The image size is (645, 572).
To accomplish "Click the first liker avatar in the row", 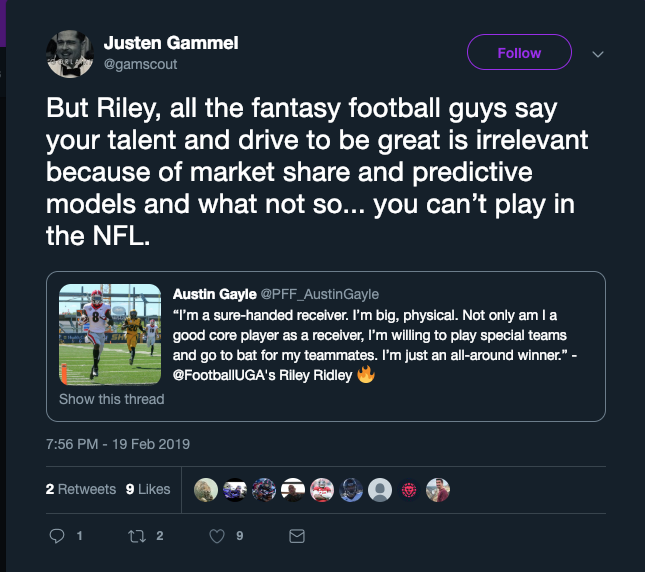I will pyautogui.click(x=206, y=490).
